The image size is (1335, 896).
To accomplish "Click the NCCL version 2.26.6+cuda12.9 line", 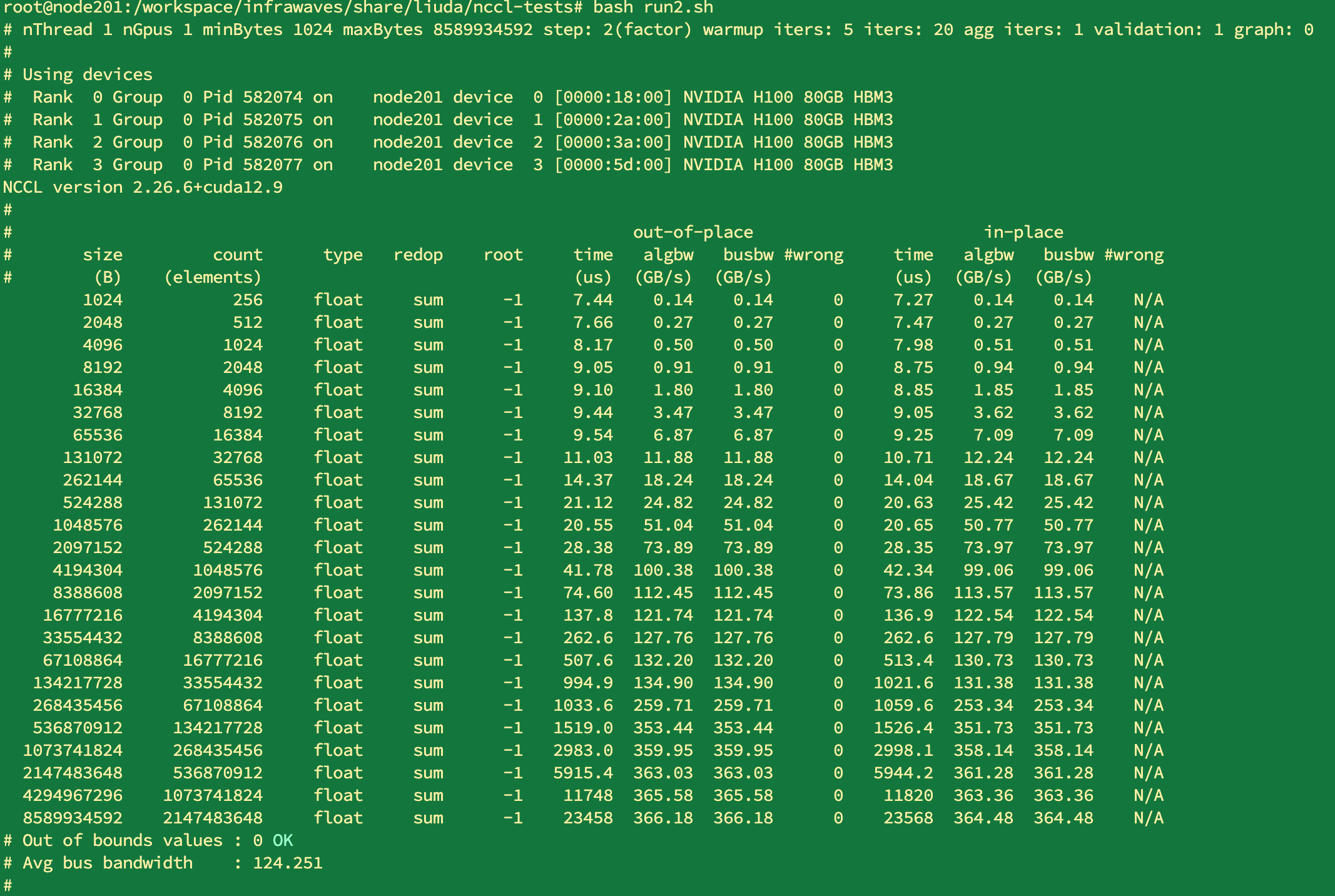I will point(143,187).
